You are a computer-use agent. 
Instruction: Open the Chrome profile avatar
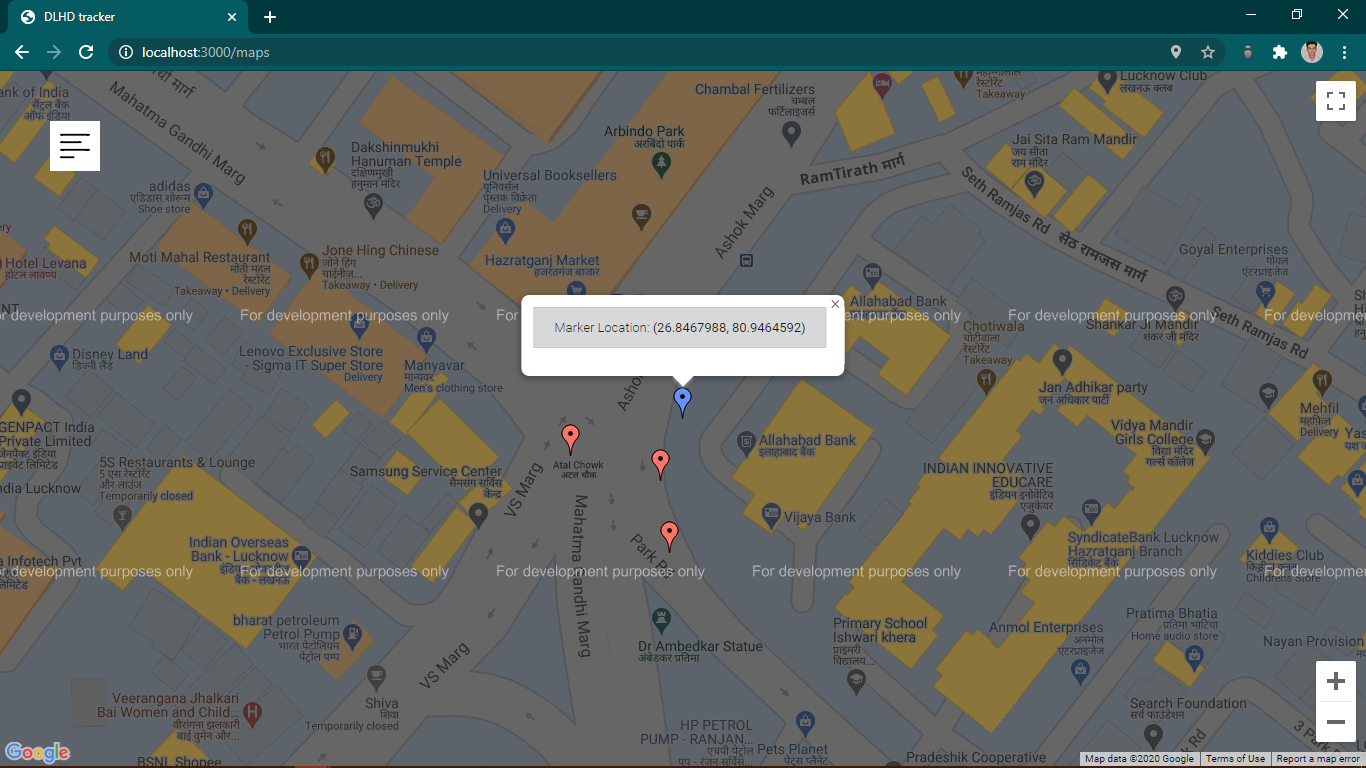click(1312, 52)
